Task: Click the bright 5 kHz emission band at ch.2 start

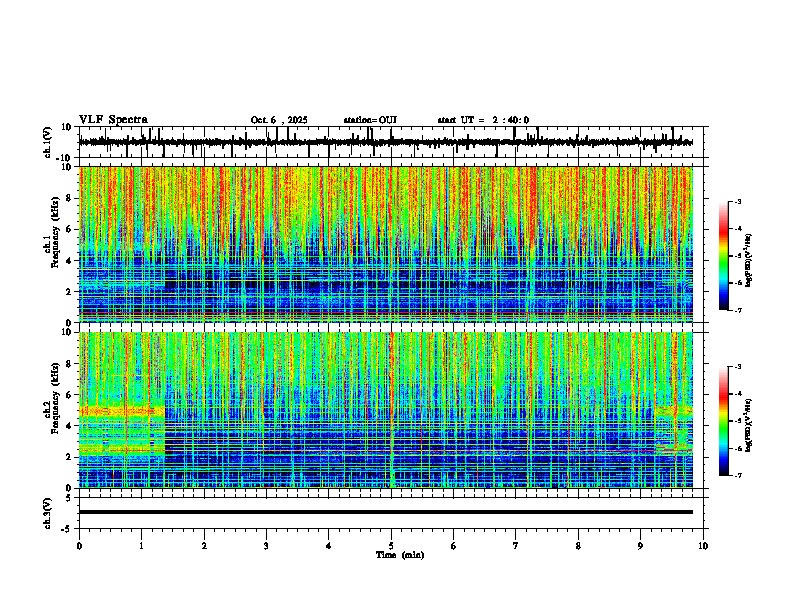Action: tap(122, 411)
